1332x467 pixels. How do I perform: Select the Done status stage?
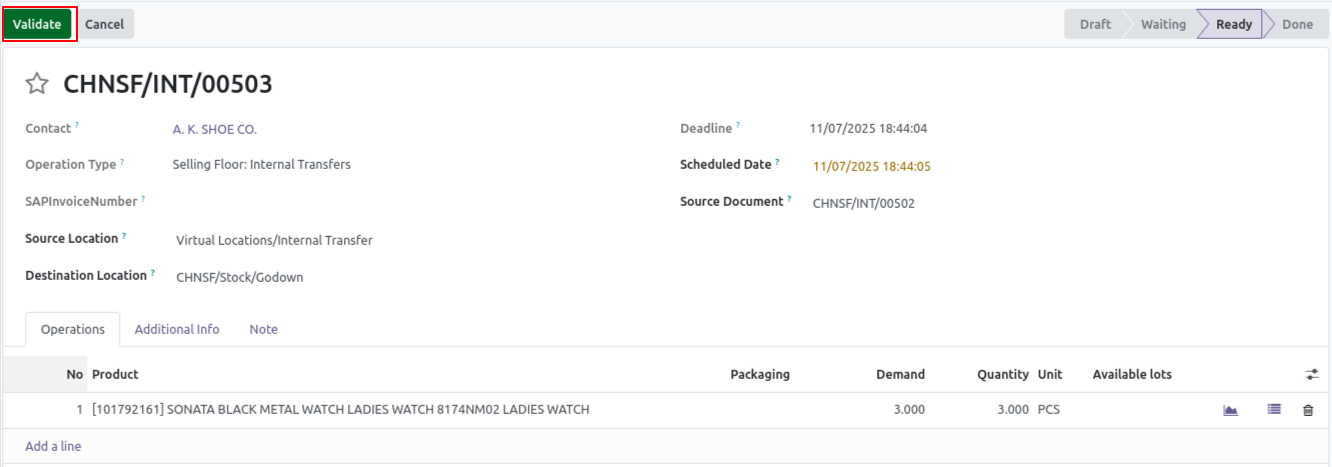point(1297,24)
